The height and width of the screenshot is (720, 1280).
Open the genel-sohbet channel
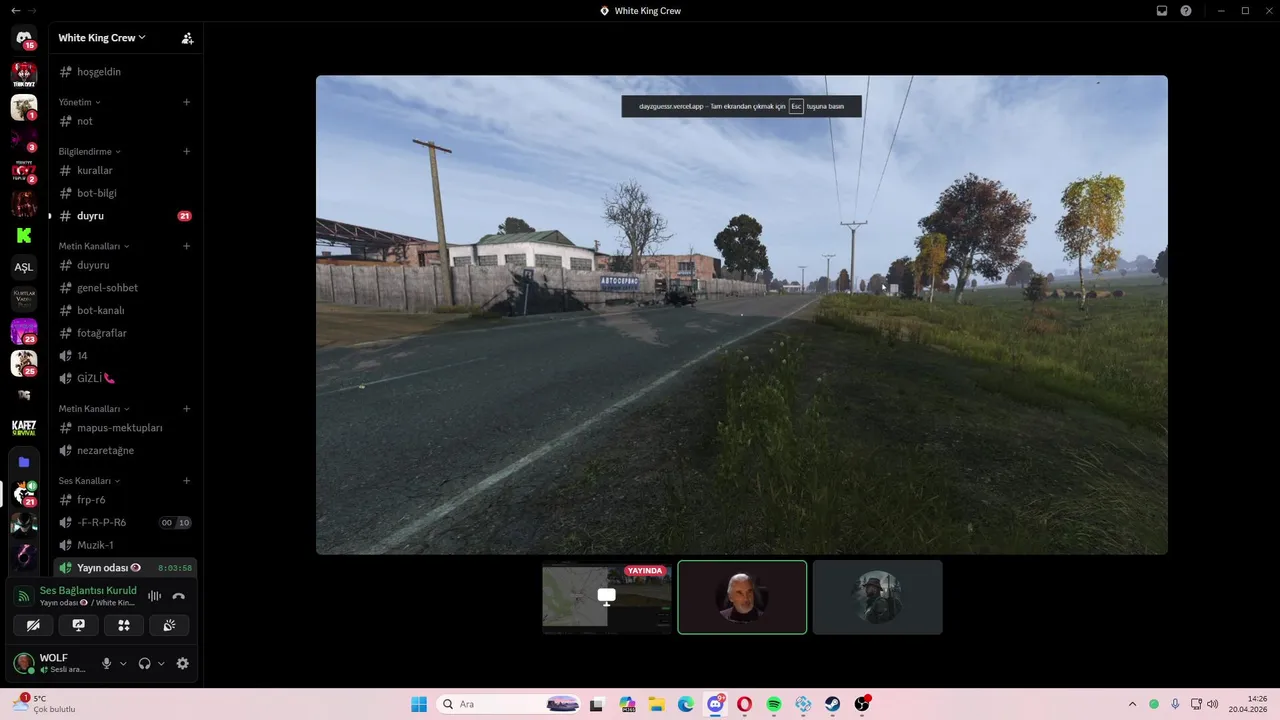125,288
